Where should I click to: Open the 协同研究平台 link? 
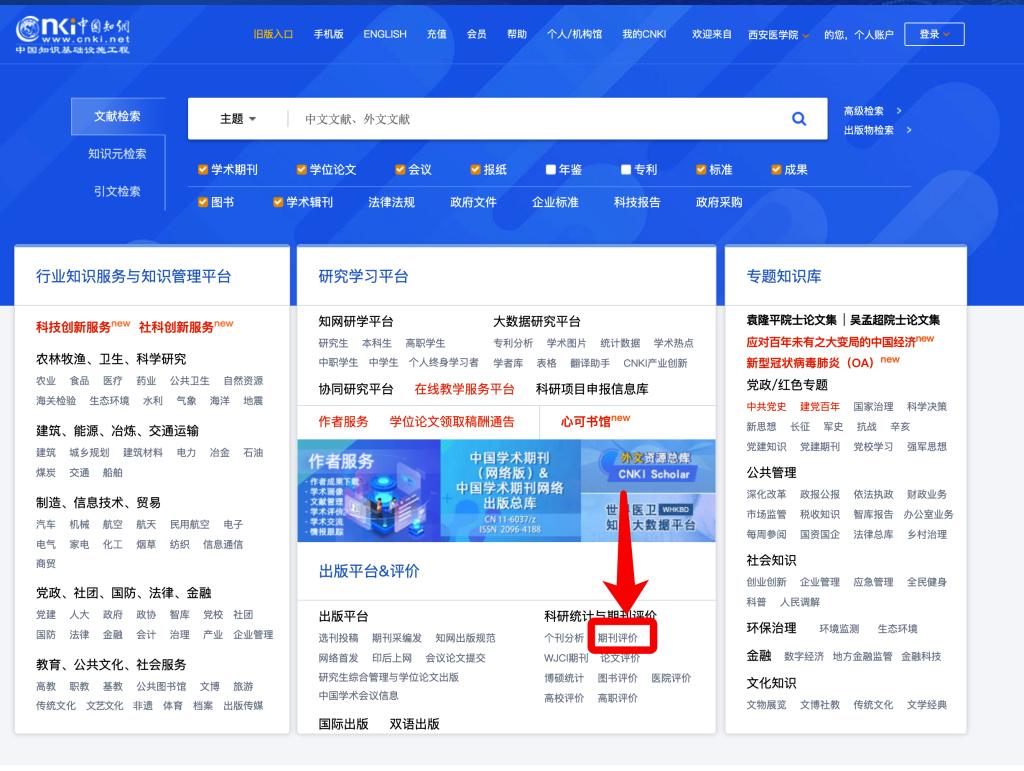pyautogui.click(x=356, y=389)
